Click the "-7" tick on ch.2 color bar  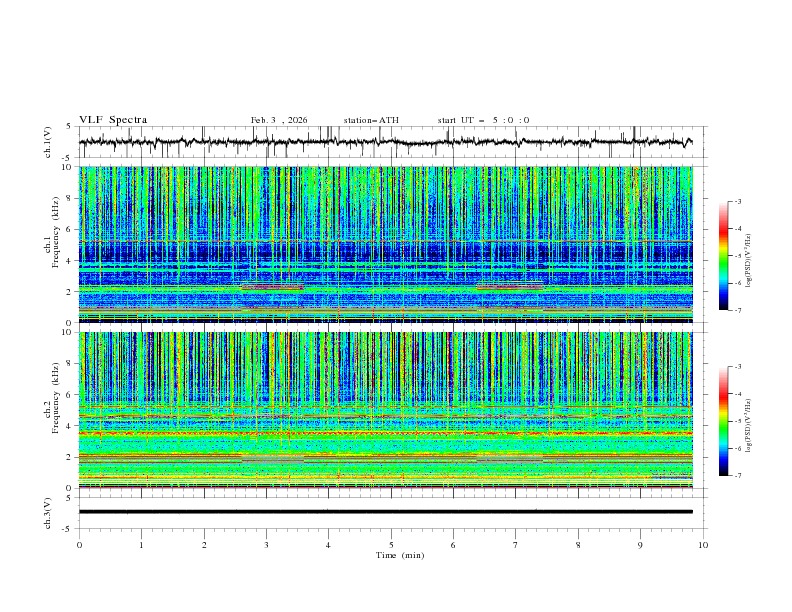(738, 476)
